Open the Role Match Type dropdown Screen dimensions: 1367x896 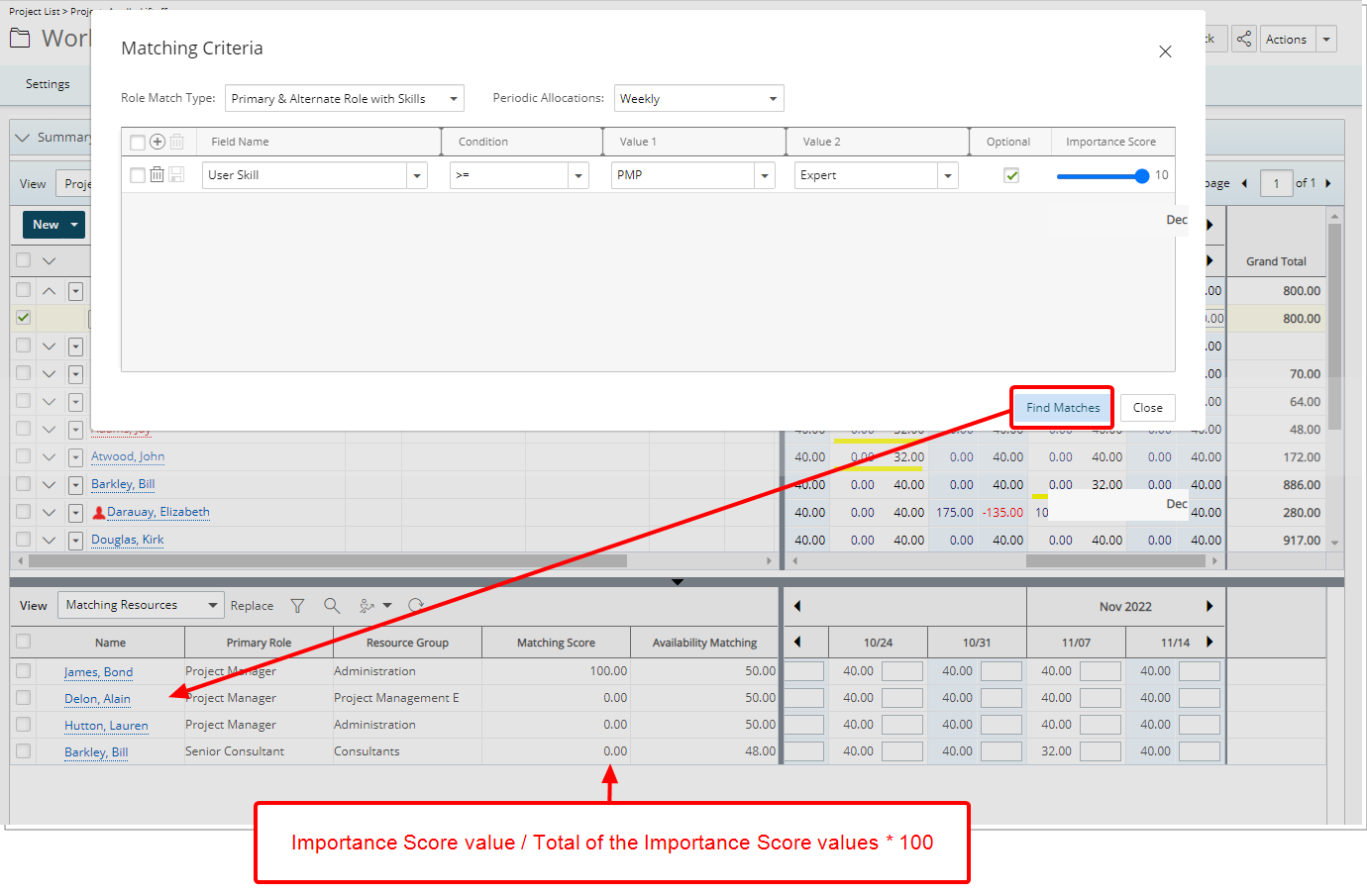point(344,98)
